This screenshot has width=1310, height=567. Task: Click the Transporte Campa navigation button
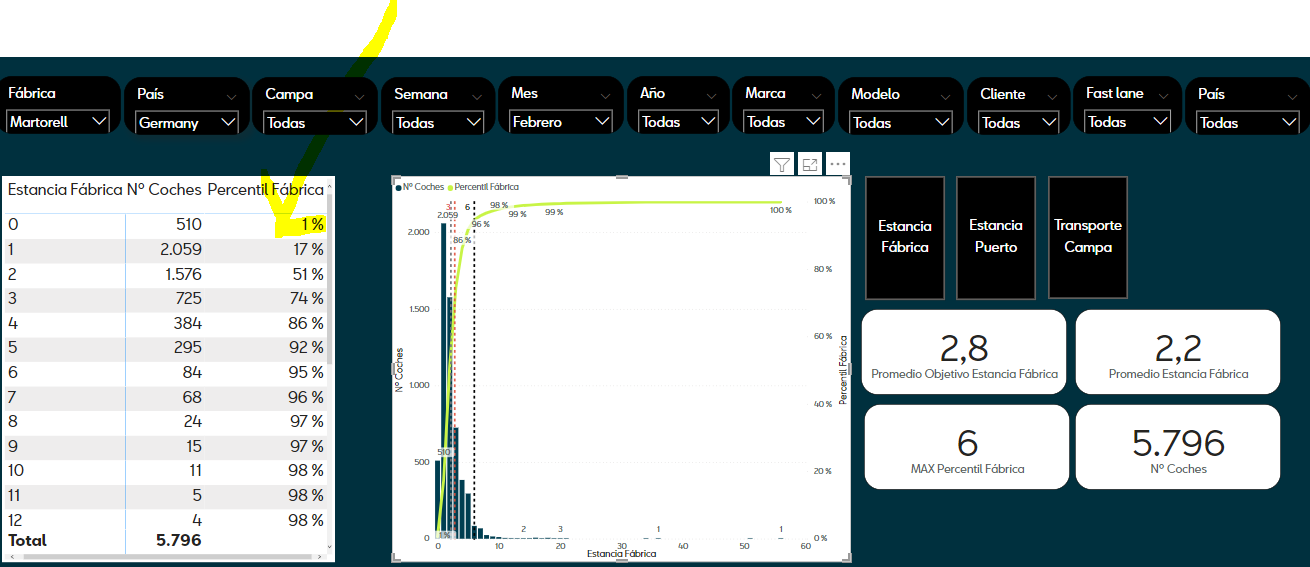[x=1088, y=237]
